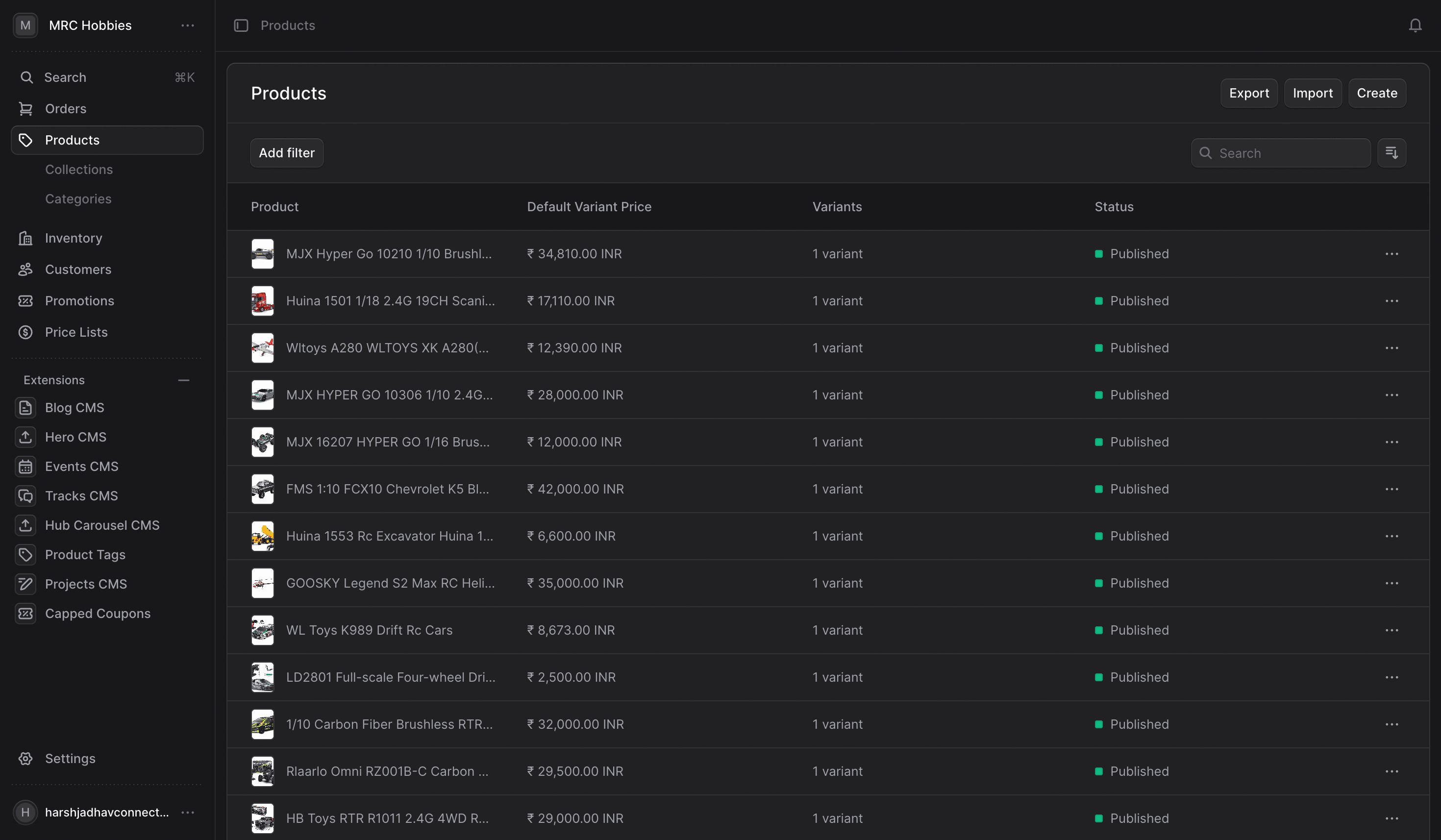Open Categories under Products
1441x840 pixels.
[x=78, y=199]
